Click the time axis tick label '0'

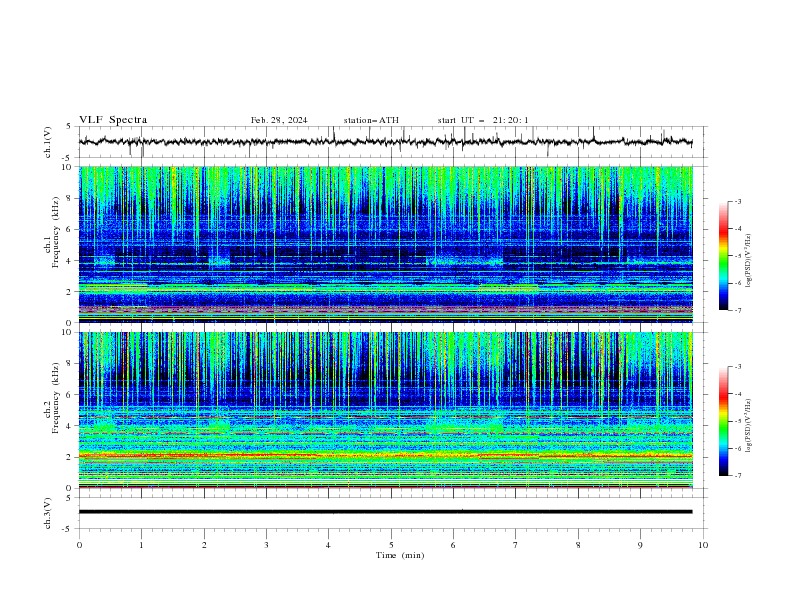tap(79, 545)
